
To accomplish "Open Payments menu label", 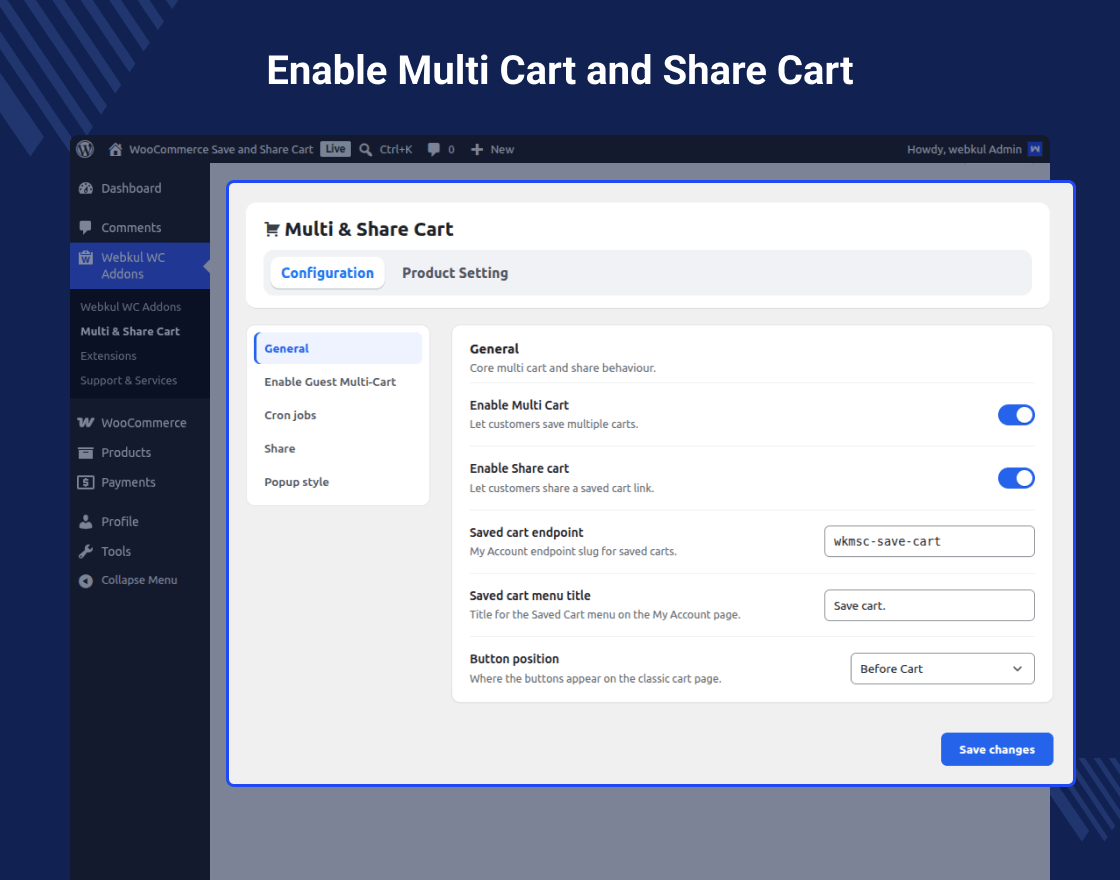I will pos(129,482).
